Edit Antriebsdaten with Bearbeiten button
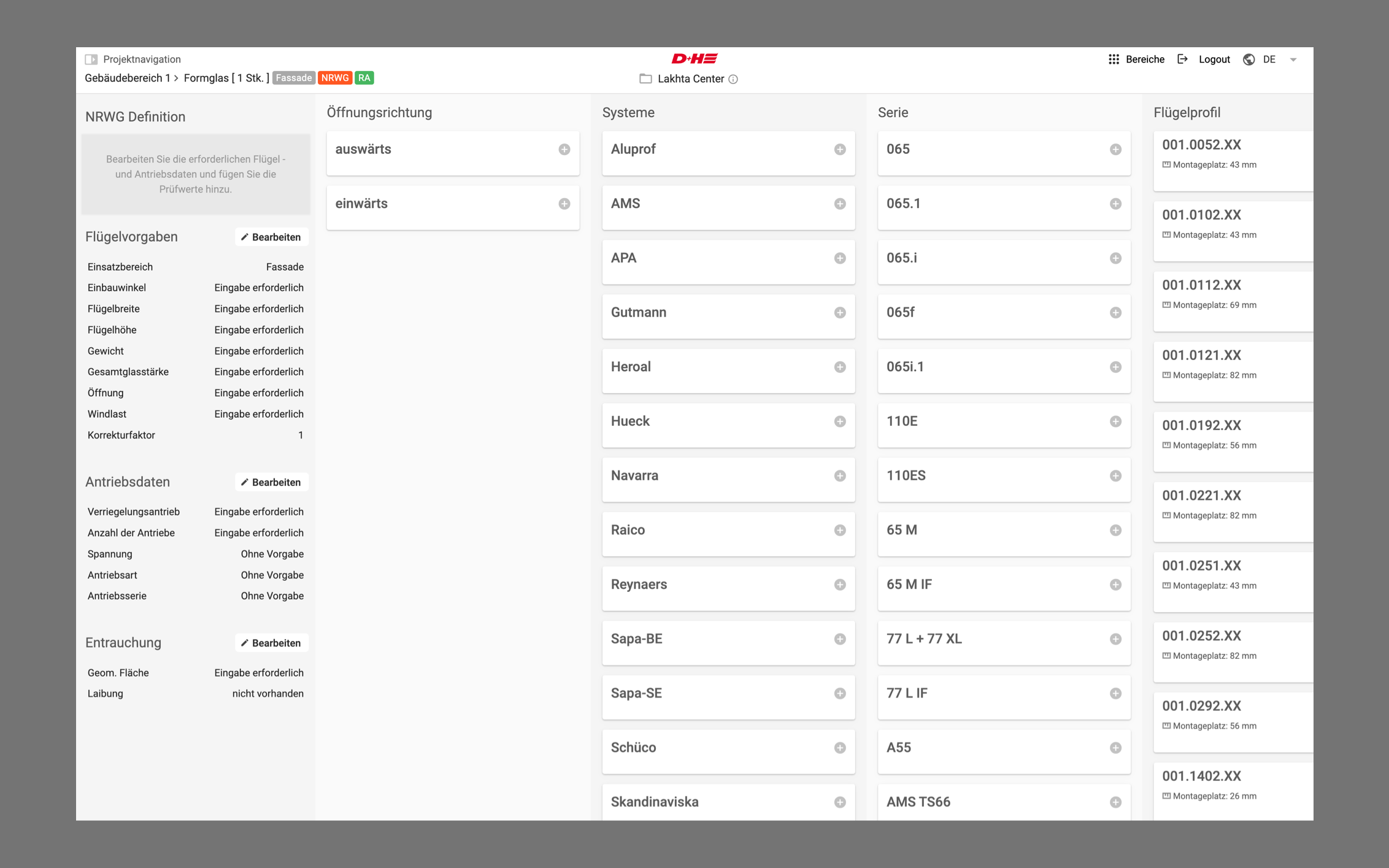This screenshot has width=1389, height=868. pyautogui.click(x=271, y=482)
